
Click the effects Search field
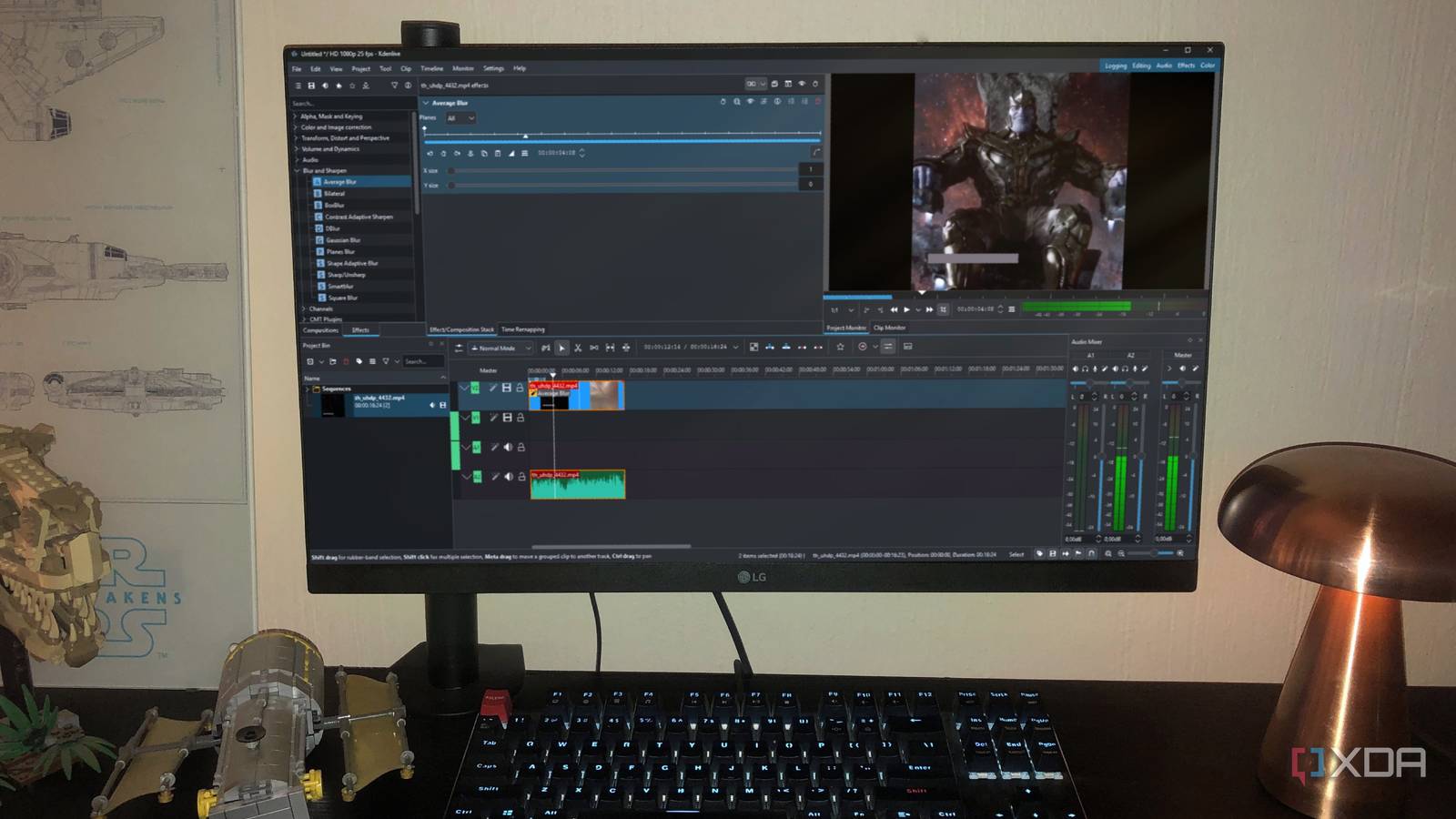(x=350, y=104)
